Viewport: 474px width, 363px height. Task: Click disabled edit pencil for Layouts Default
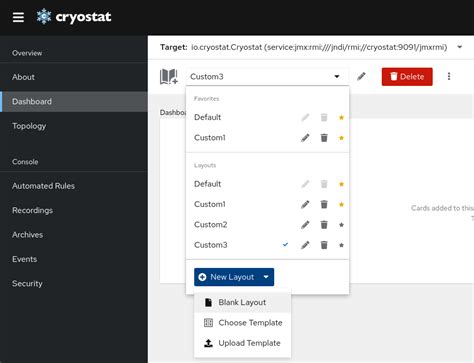[x=305, y=184]
